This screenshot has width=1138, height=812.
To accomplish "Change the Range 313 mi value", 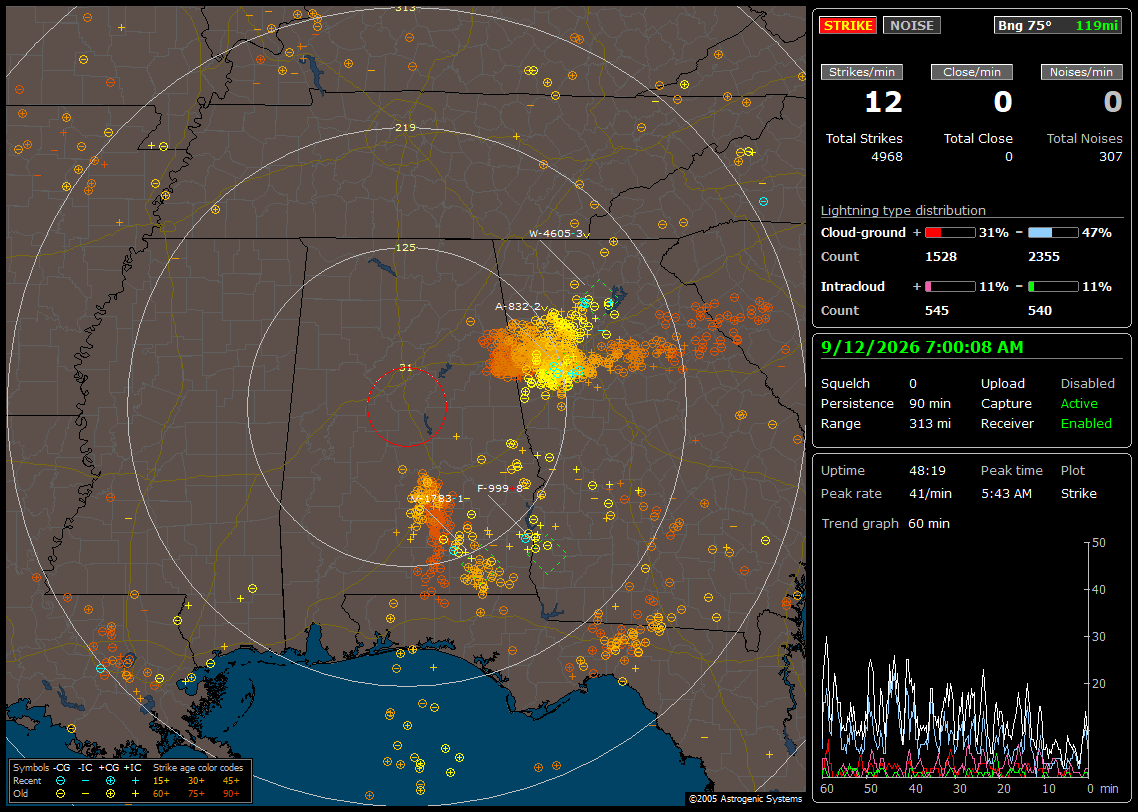I will [930, 423].
